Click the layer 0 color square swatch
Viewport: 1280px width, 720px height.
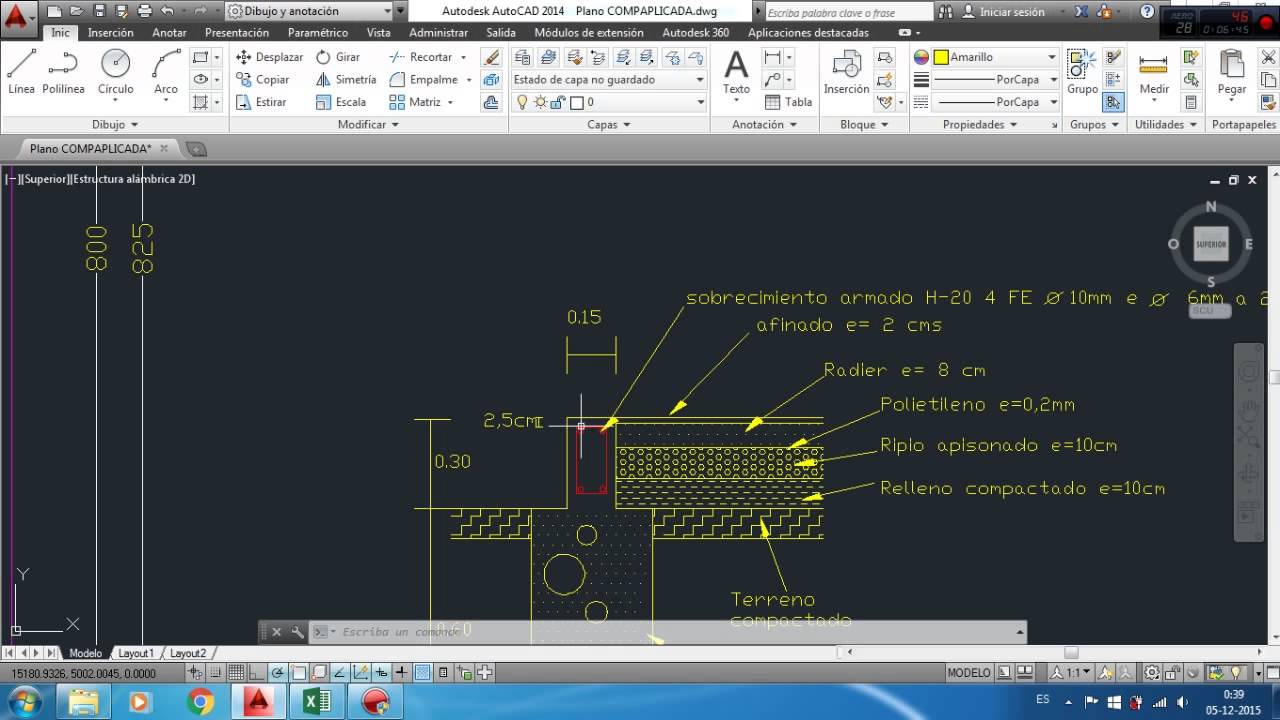(x=576, y=102)
